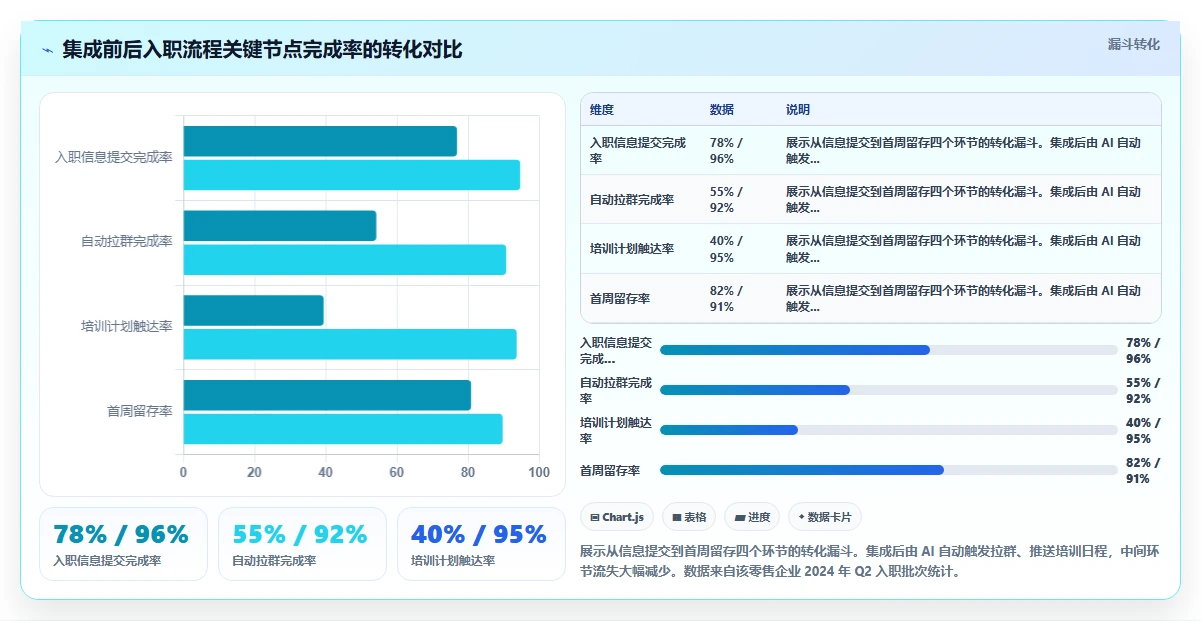Click the dark teal chart bar for 自动拉群完成率

(279, 226)
